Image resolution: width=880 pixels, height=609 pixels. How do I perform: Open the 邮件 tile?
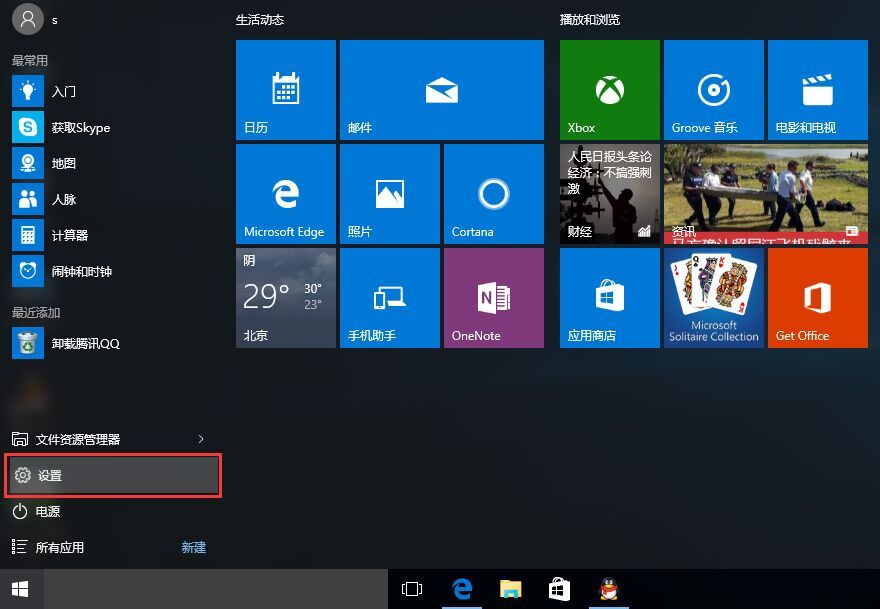pyautogui.click(x=441, y=89)
